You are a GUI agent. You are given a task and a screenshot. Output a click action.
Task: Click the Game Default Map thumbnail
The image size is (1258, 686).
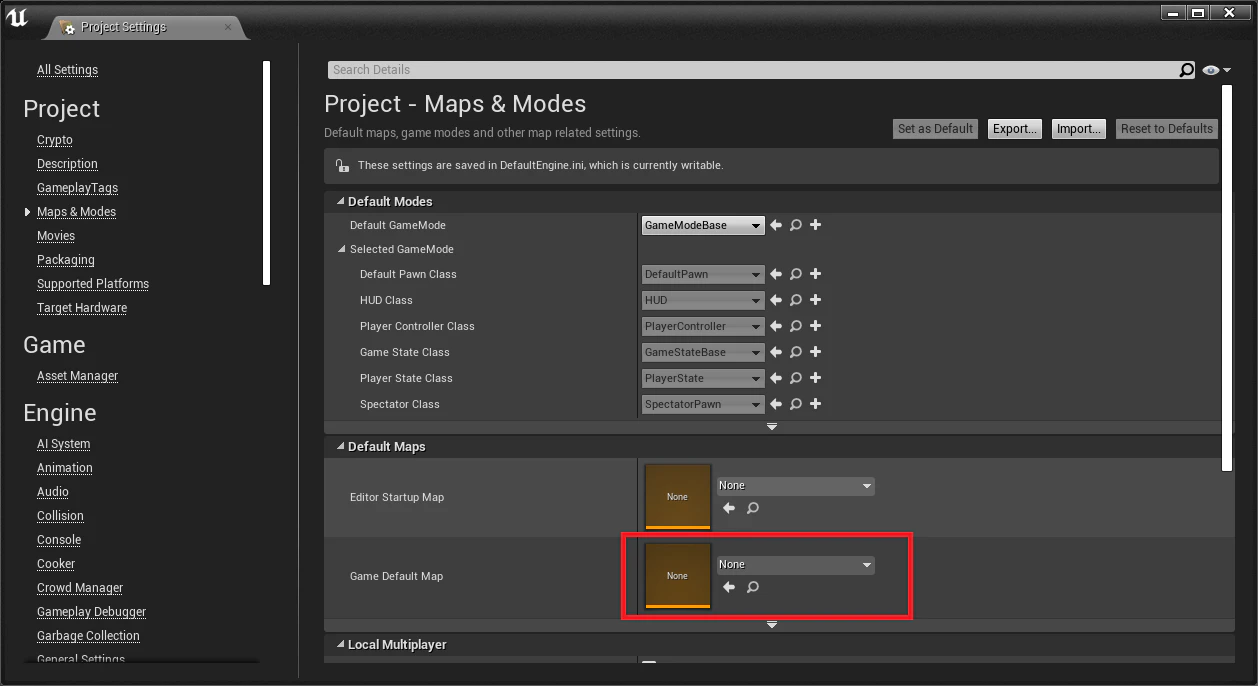(678, 576)
